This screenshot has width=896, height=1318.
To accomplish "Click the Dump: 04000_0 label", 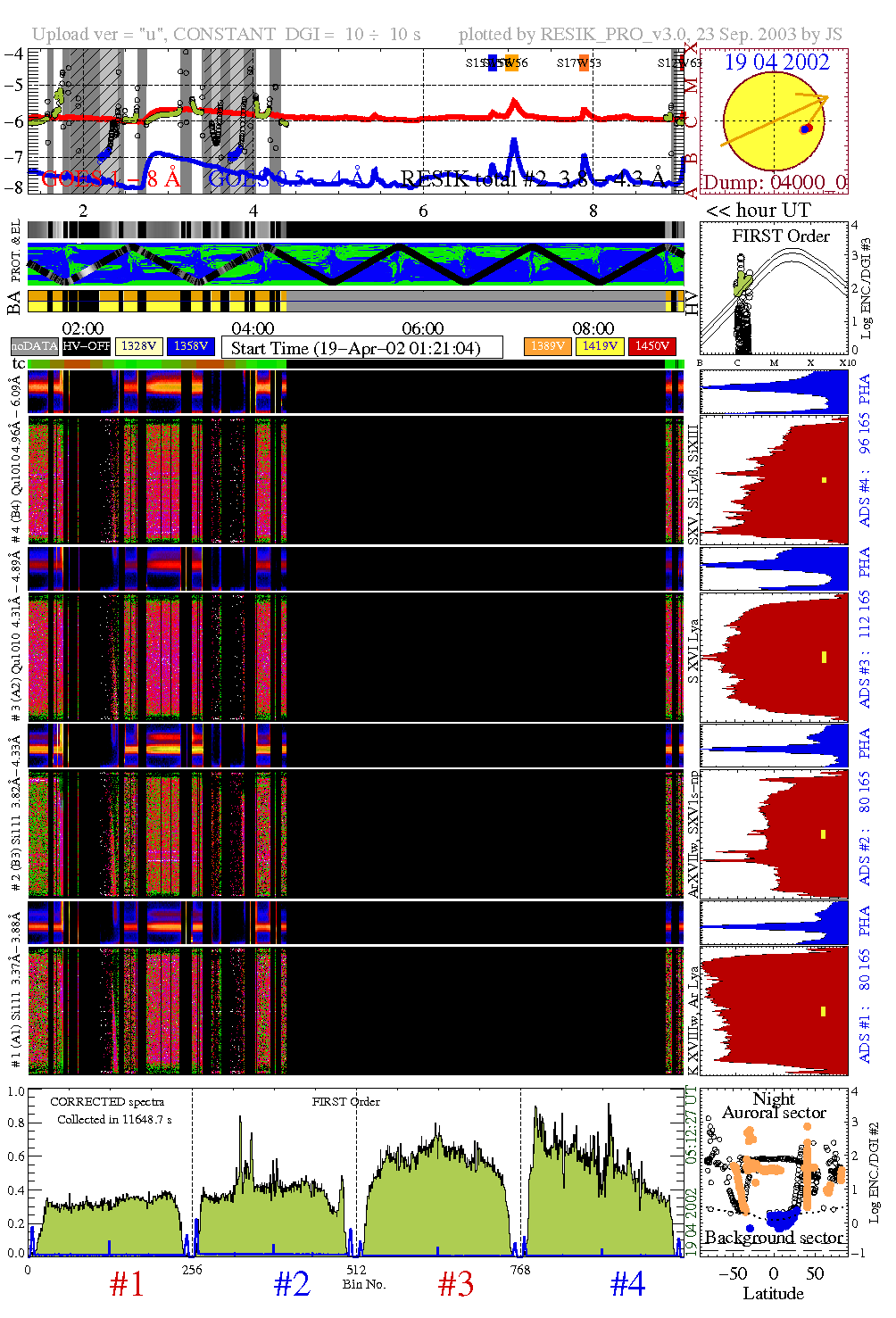I will coord(775,183).
